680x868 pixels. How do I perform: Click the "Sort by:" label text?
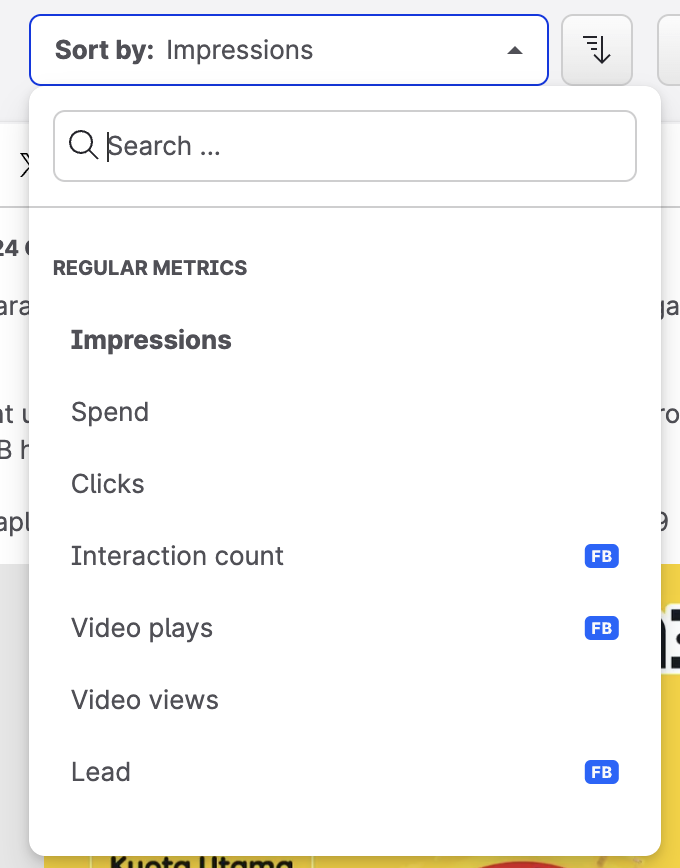pos(104,50)
